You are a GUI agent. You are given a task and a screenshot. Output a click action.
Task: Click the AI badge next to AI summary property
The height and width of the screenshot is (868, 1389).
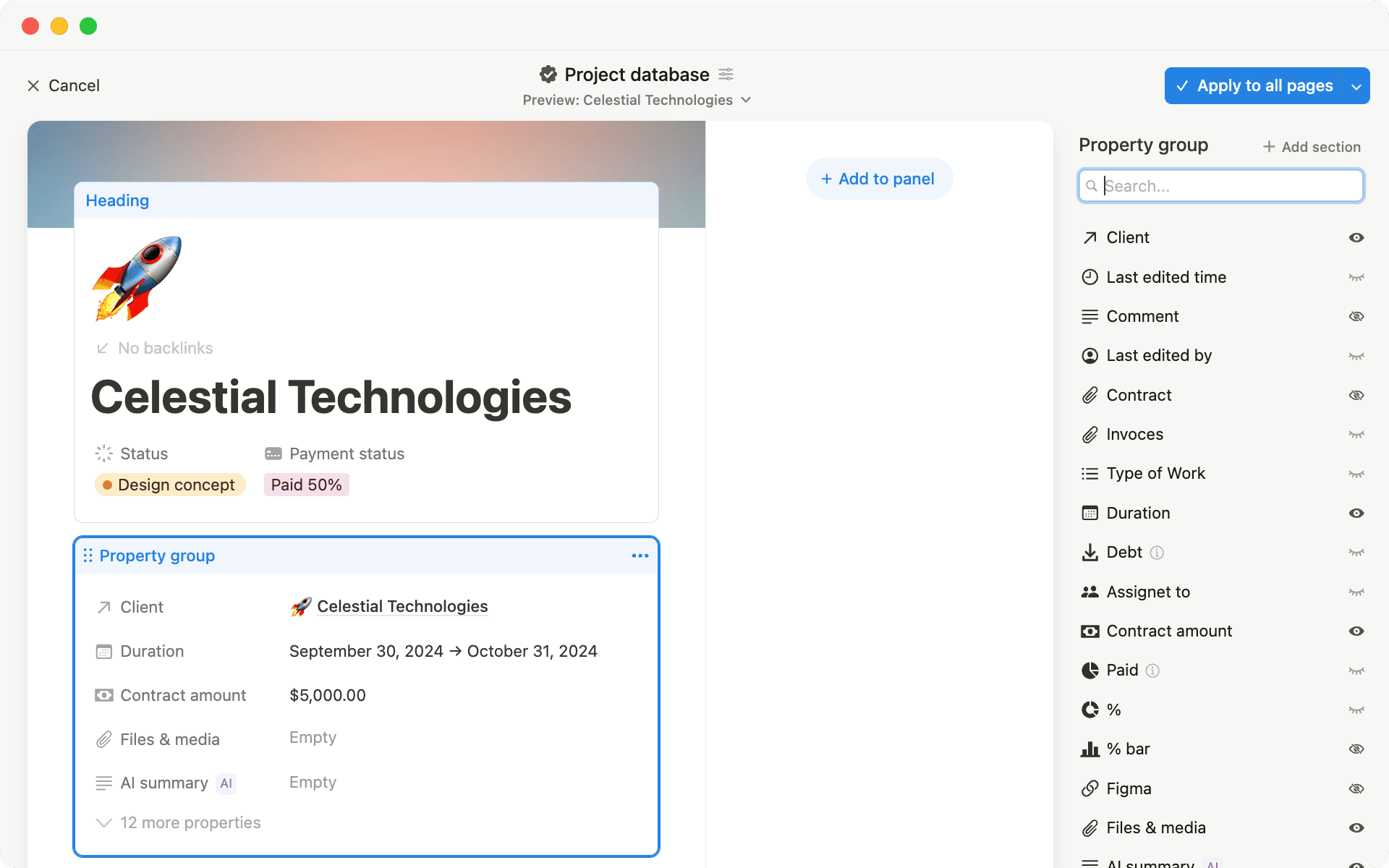[x=226, y=783]
